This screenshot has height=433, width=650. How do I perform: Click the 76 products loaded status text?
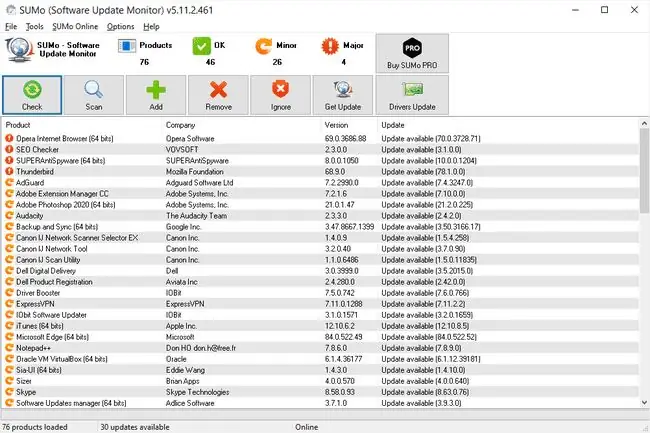tap(35, 427)
